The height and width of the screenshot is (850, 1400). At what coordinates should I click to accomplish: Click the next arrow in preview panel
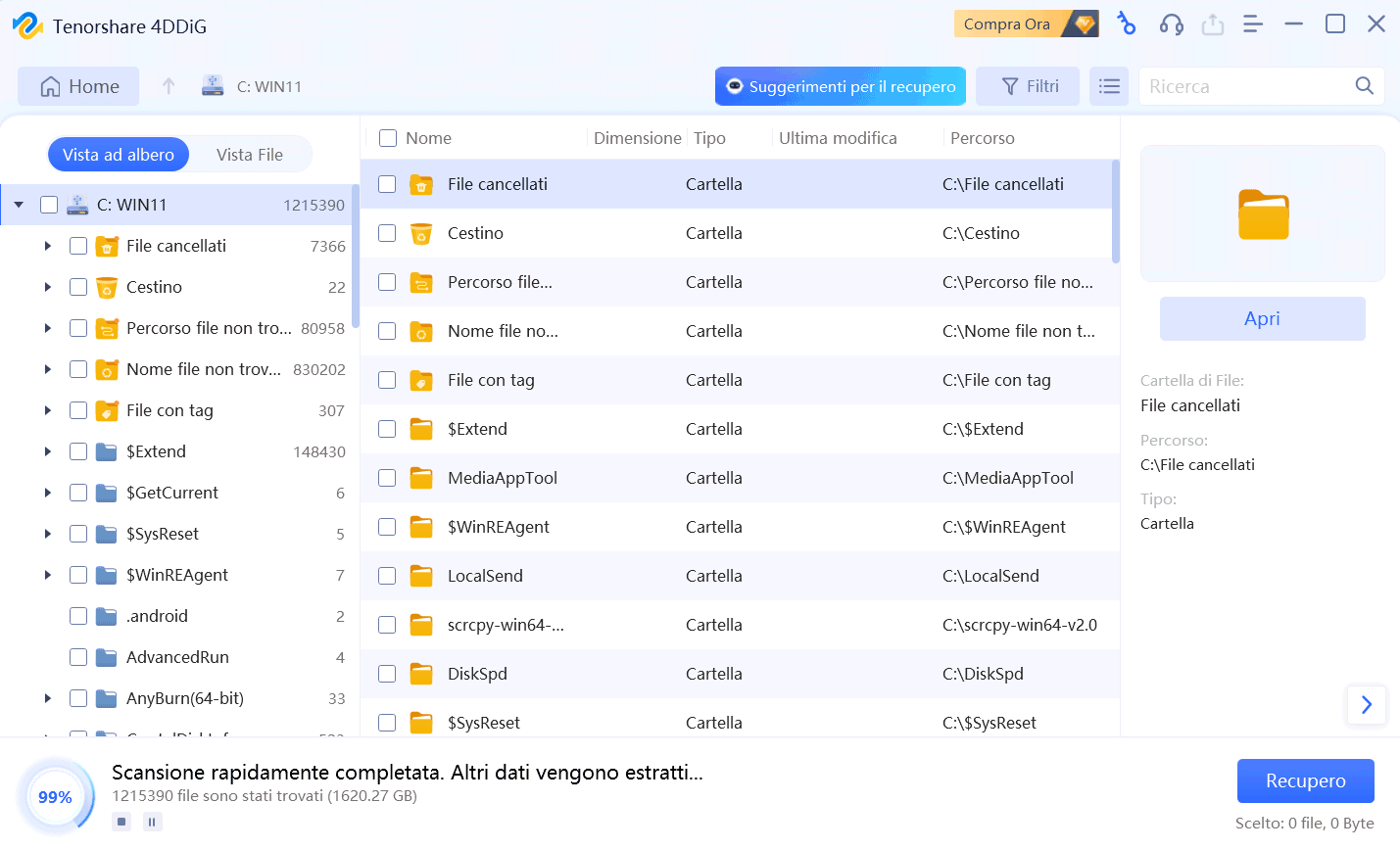pos(1366,704)
